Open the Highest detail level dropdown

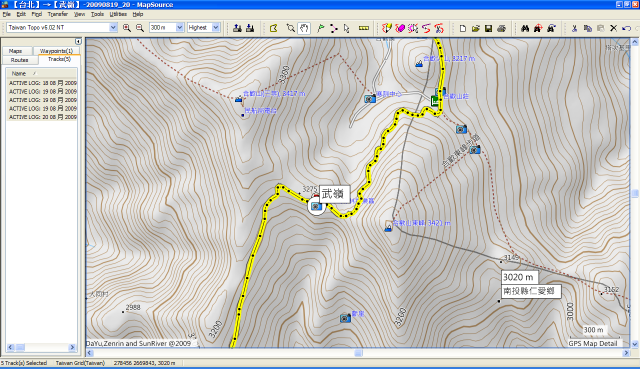pyautogui.click(x=216, y=27)
